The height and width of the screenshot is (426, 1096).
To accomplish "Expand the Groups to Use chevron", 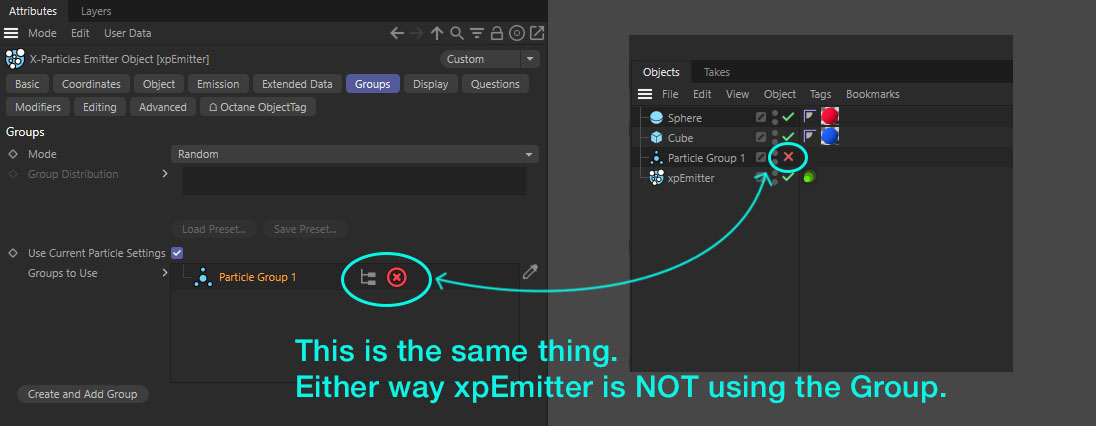I will click(x=165, y=273).
